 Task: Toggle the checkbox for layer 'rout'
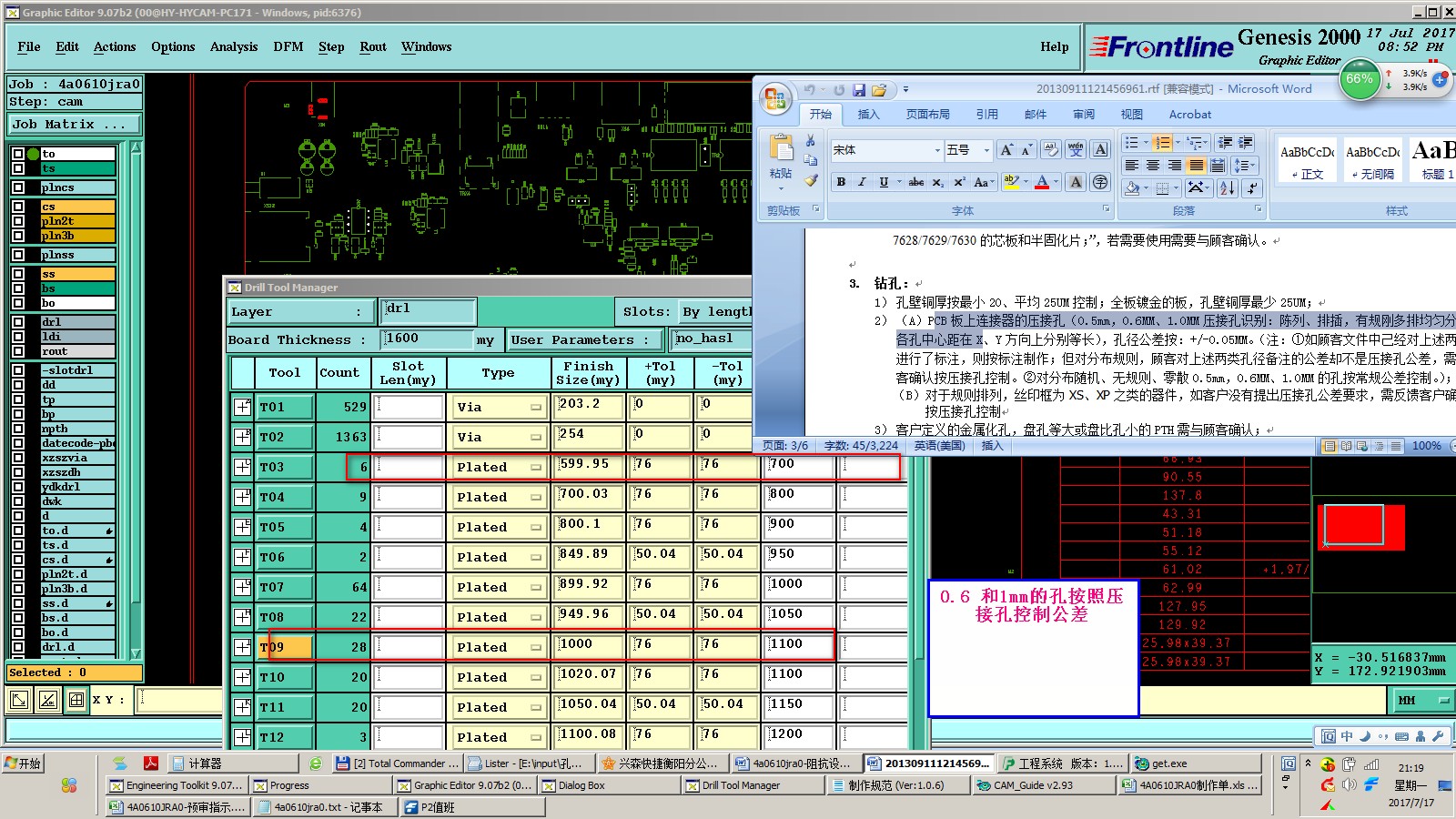[18, 351]
